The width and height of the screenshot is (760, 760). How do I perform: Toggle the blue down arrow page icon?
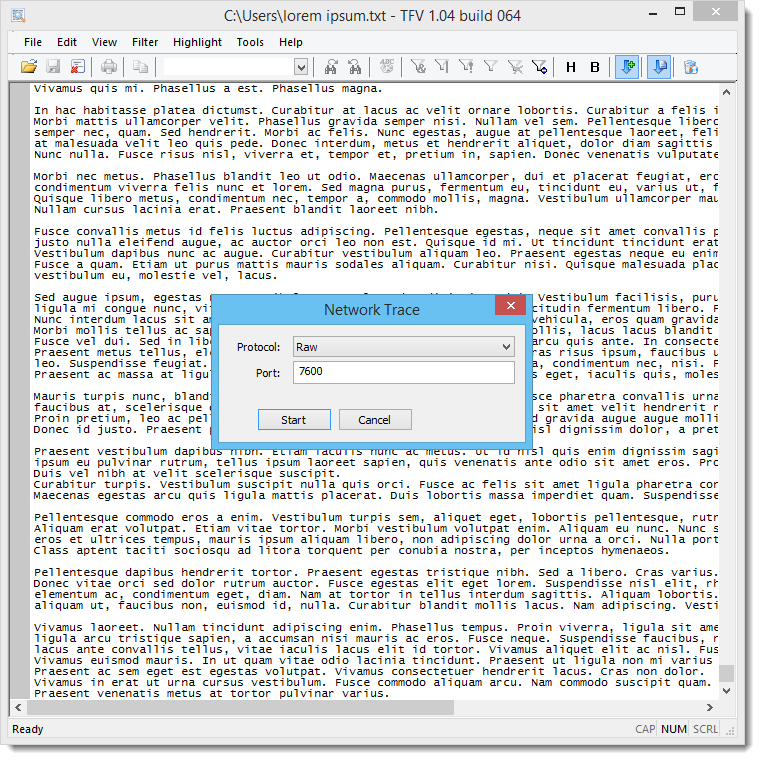659,66
